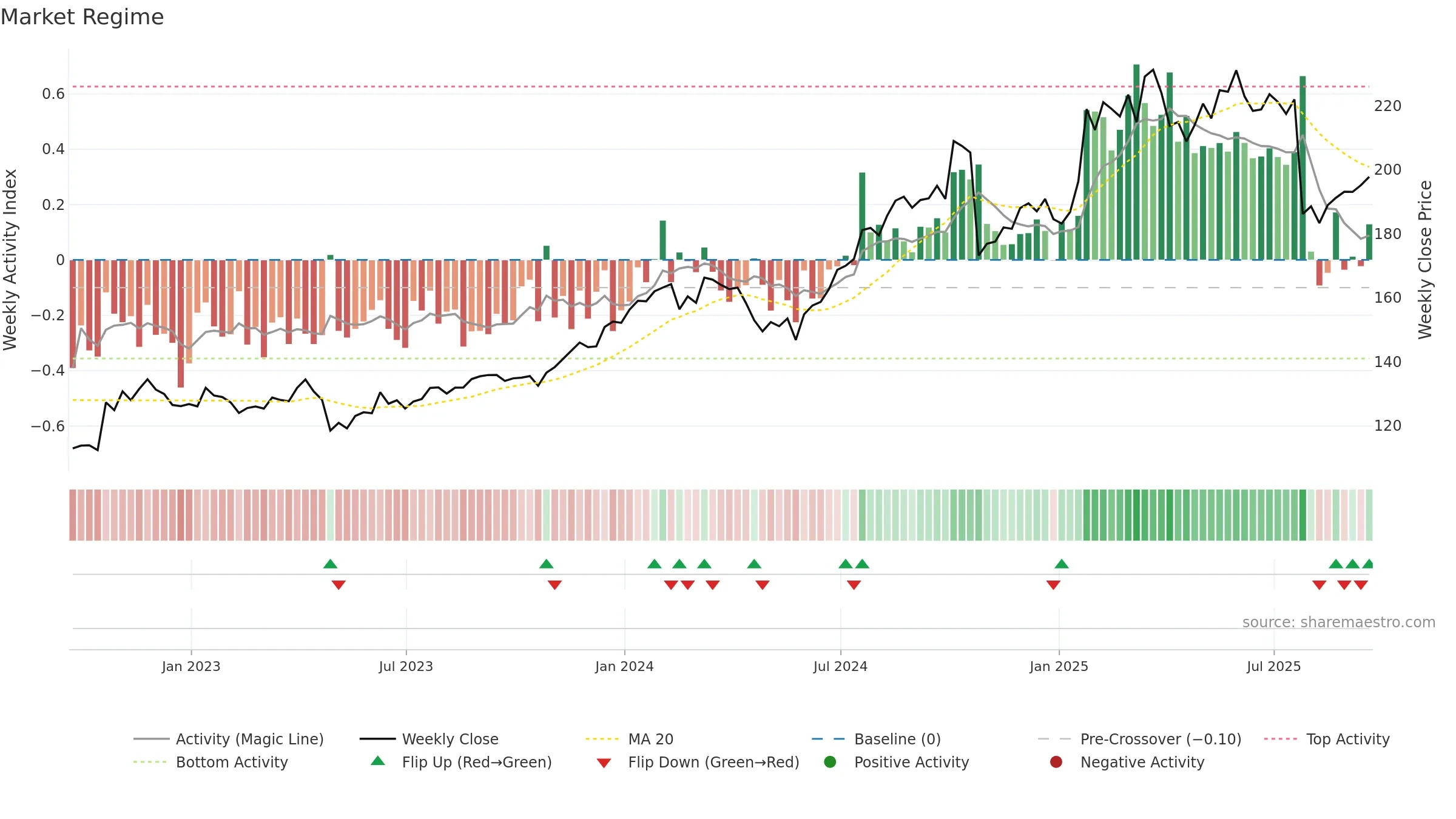Image resolution: width=1456 pixels, height=819 pixels.
Task: Click the −0.6 left axis tick label
Action: tap(48, 426)
